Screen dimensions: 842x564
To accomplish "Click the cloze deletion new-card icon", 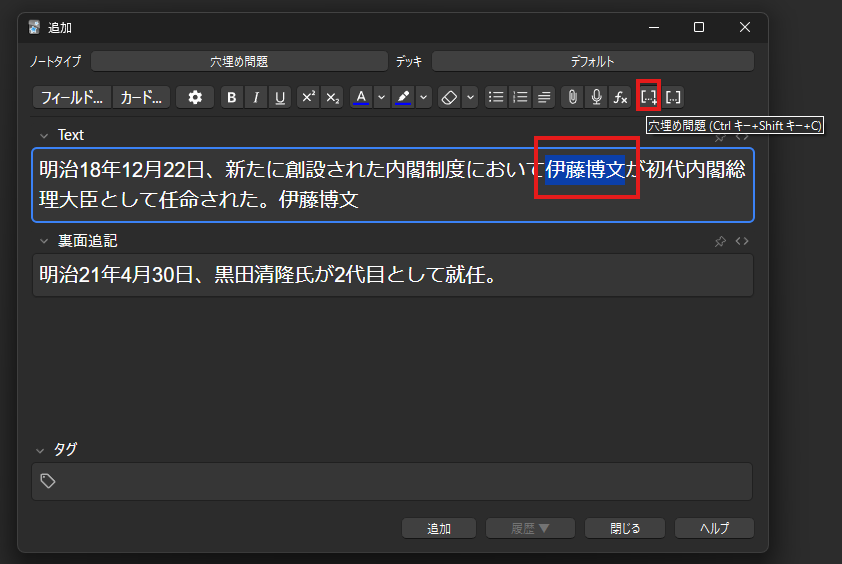I will (649, 97).
